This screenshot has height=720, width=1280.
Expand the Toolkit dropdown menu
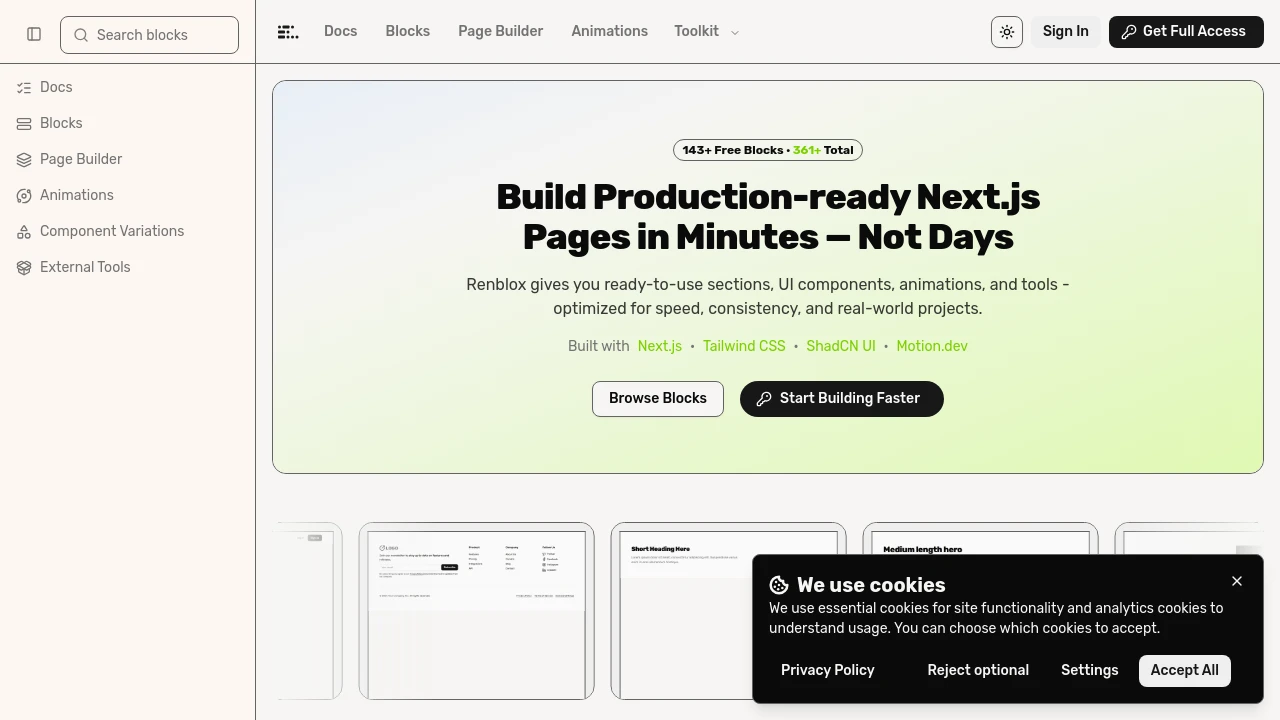pos(706,32)
